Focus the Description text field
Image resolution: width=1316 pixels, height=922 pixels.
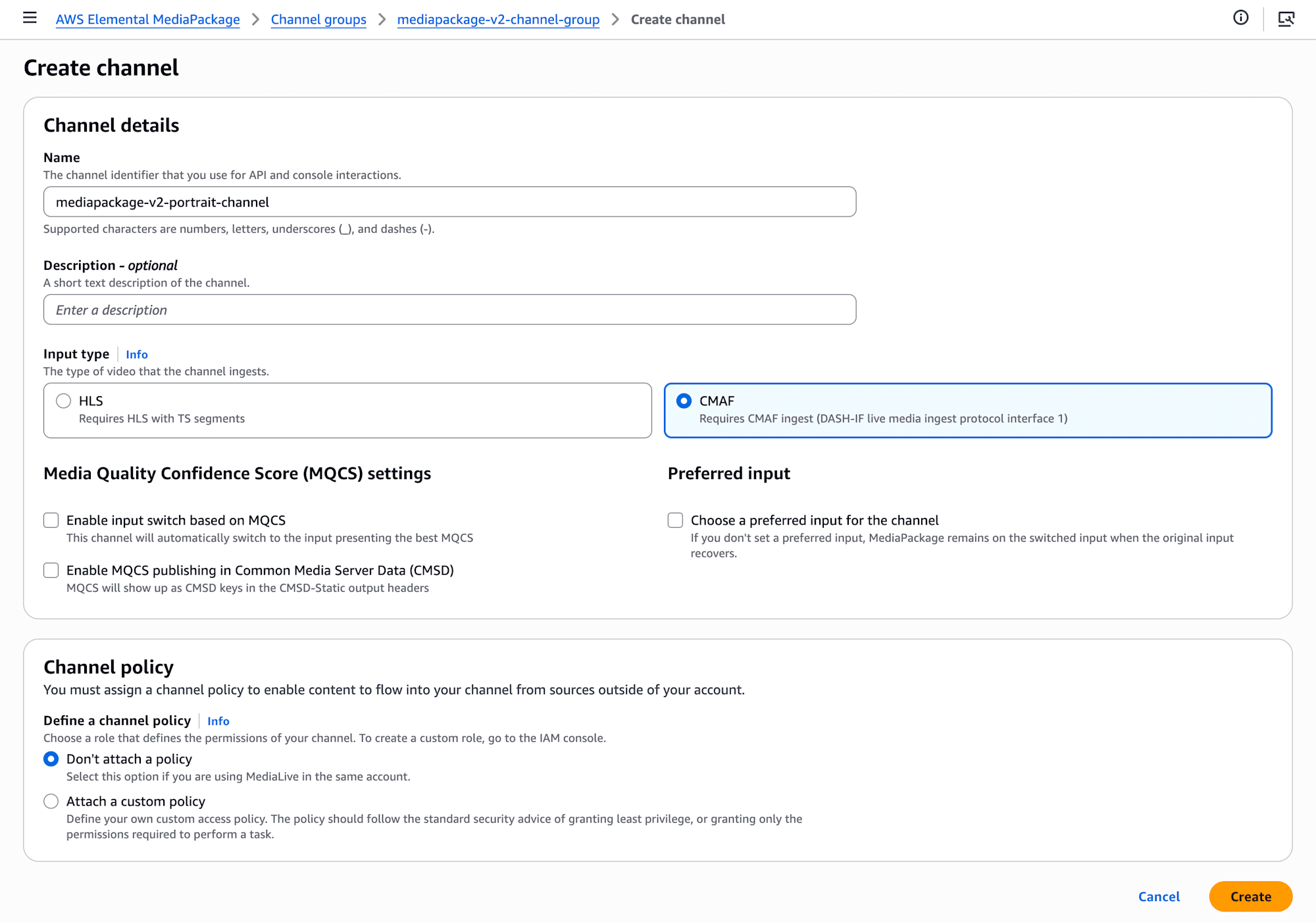[449, 310]
